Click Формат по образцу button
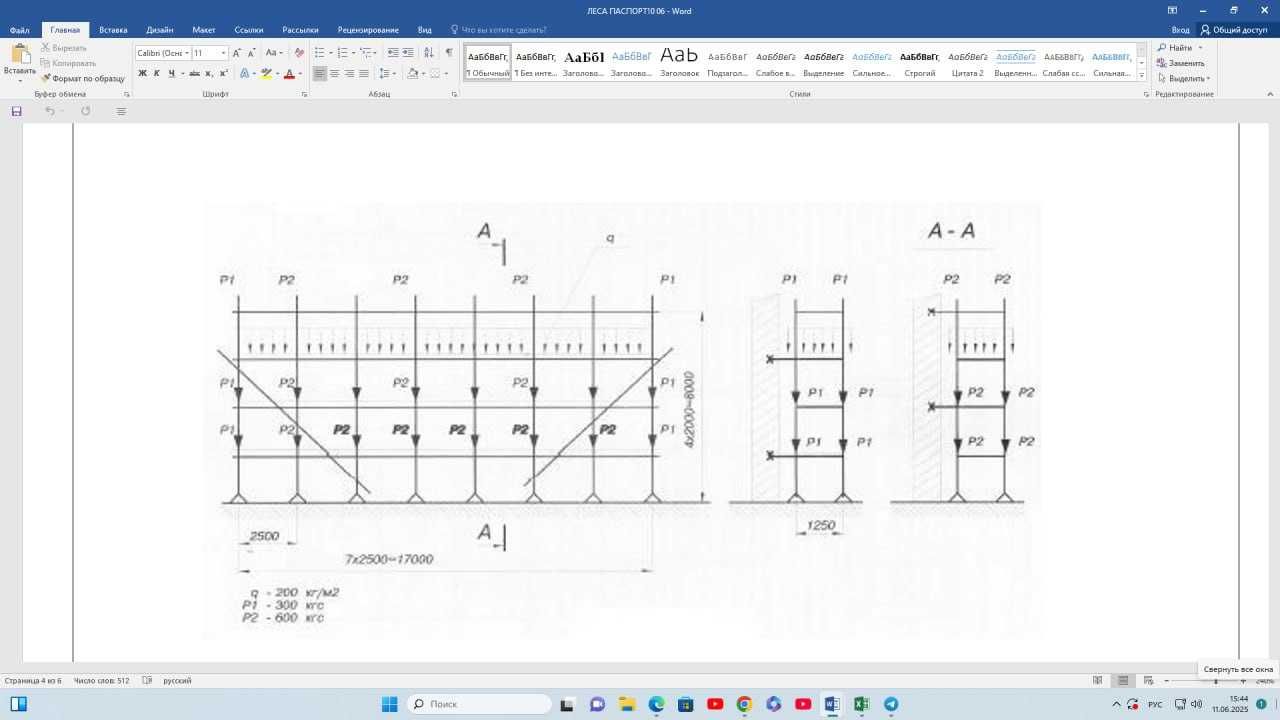 click(83, 78)
